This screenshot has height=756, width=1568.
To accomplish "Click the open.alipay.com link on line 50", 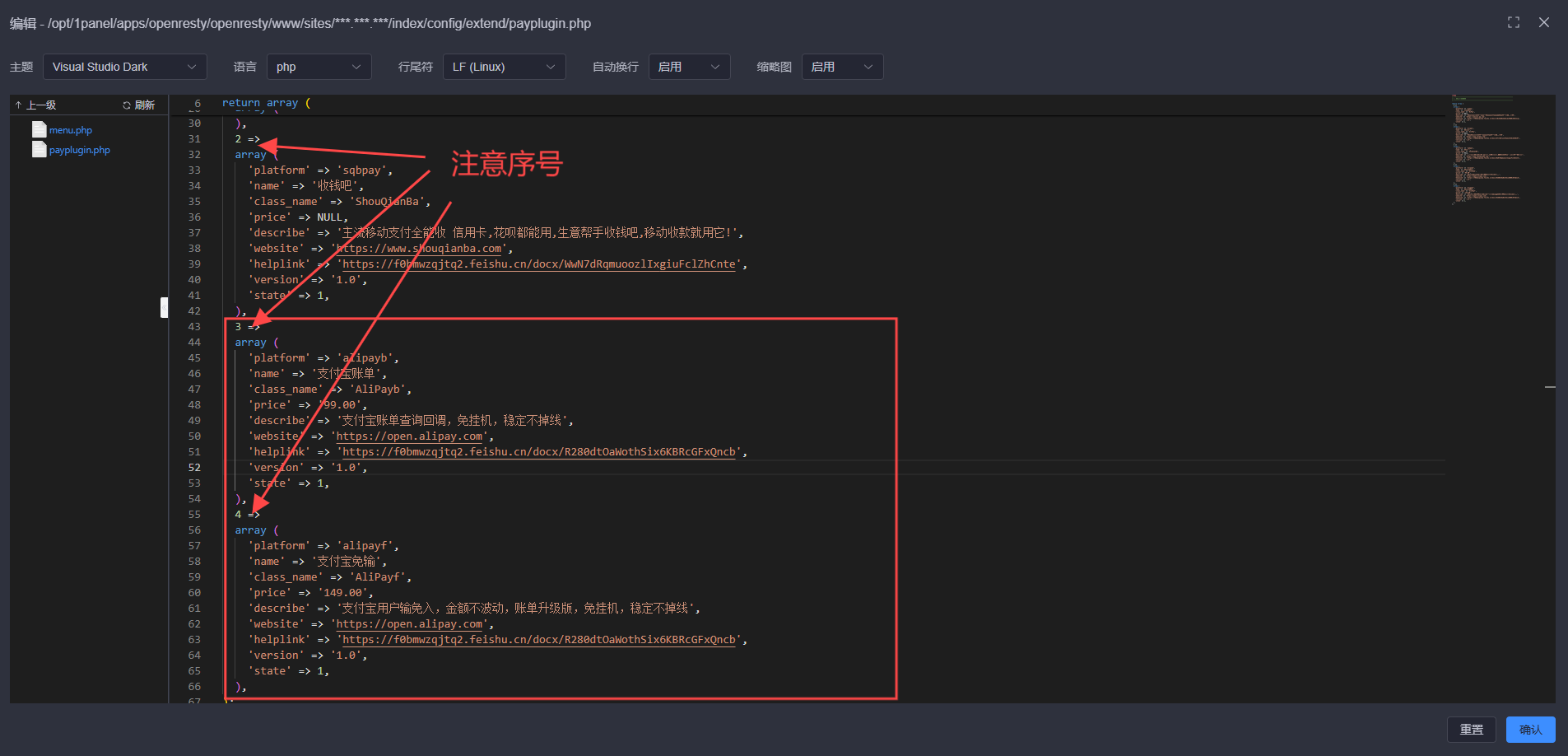I will click(409, 436).
